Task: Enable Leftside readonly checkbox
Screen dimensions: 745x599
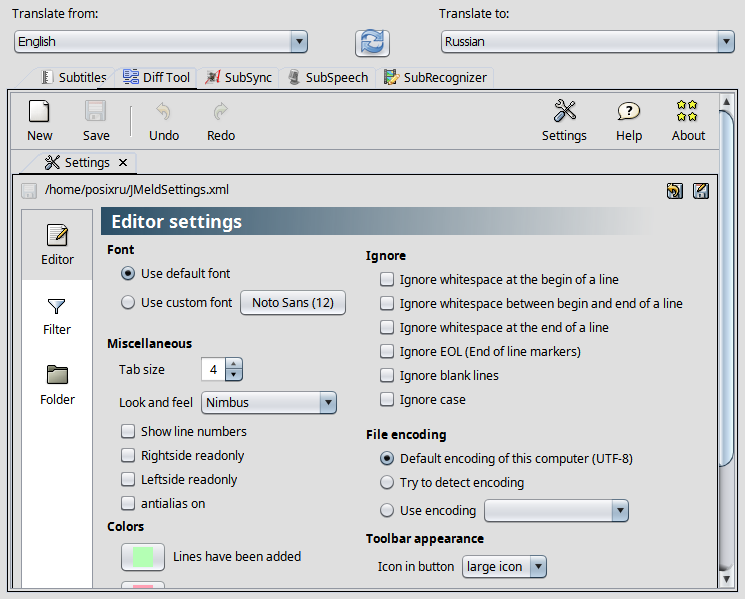Action: (128, 479)
